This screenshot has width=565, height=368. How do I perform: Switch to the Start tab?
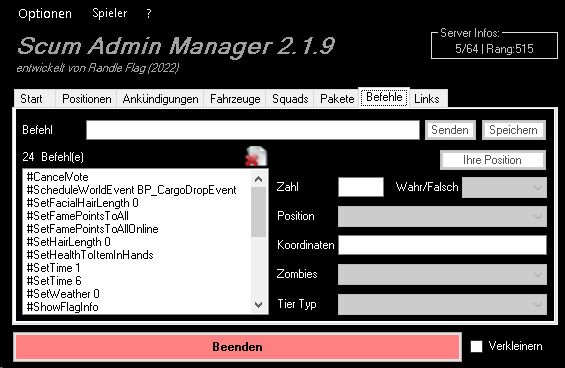(34, 99)
